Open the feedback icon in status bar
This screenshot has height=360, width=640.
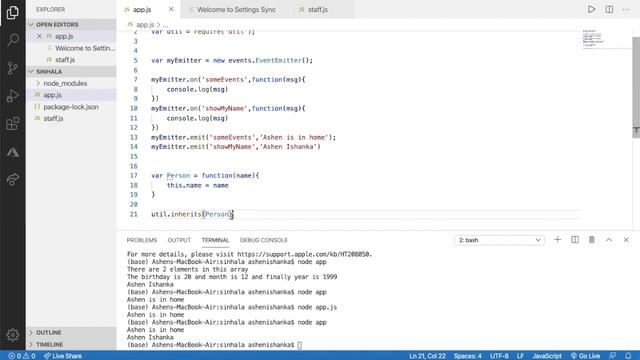click(x=612, y=356)
